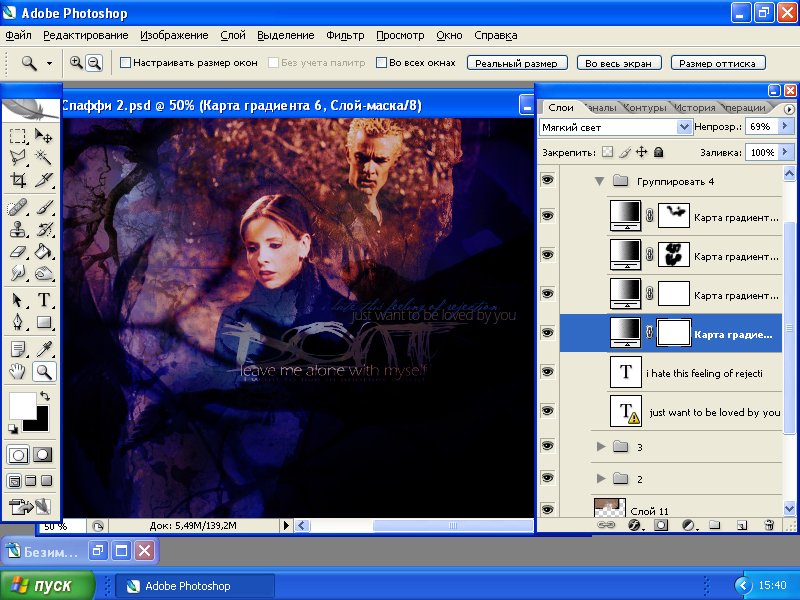Select the Magic Wand tool

tap(44, 157)
